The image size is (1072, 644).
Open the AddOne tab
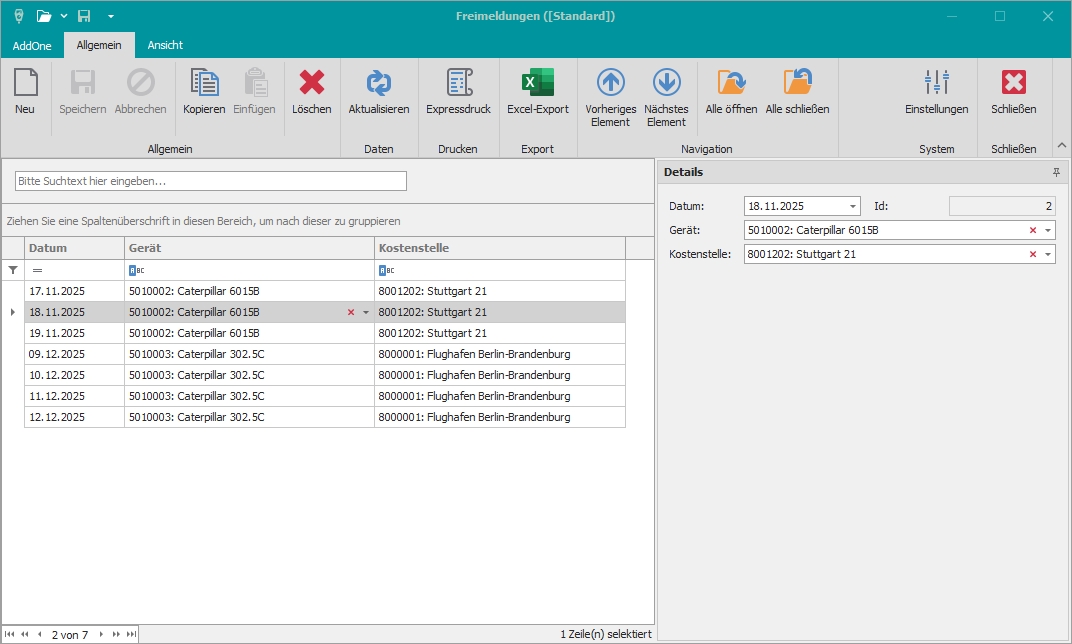[x=32, y=45]
